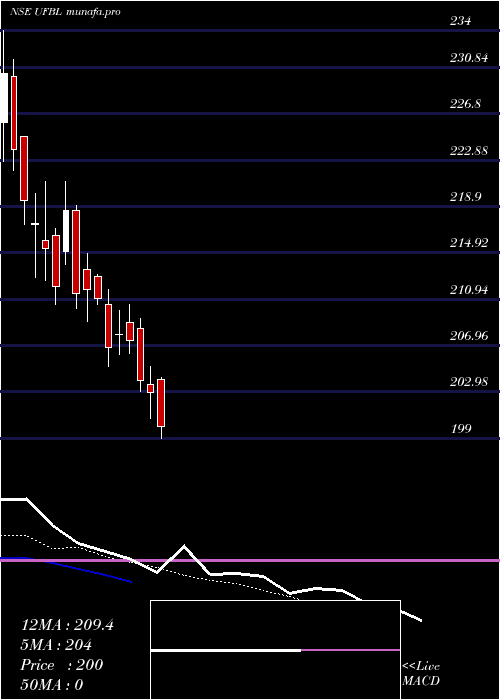Viewport: 500px width, 700px height.
Task: Click the 222.88 price axis label
Action: [x=468, y=150]
